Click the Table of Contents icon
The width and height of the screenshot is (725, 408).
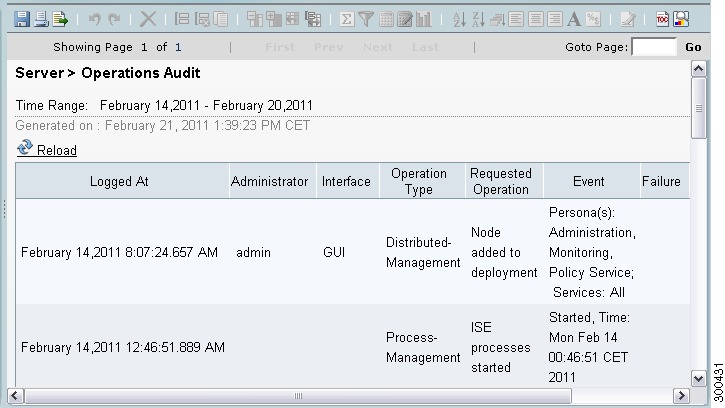coord(662,19)
